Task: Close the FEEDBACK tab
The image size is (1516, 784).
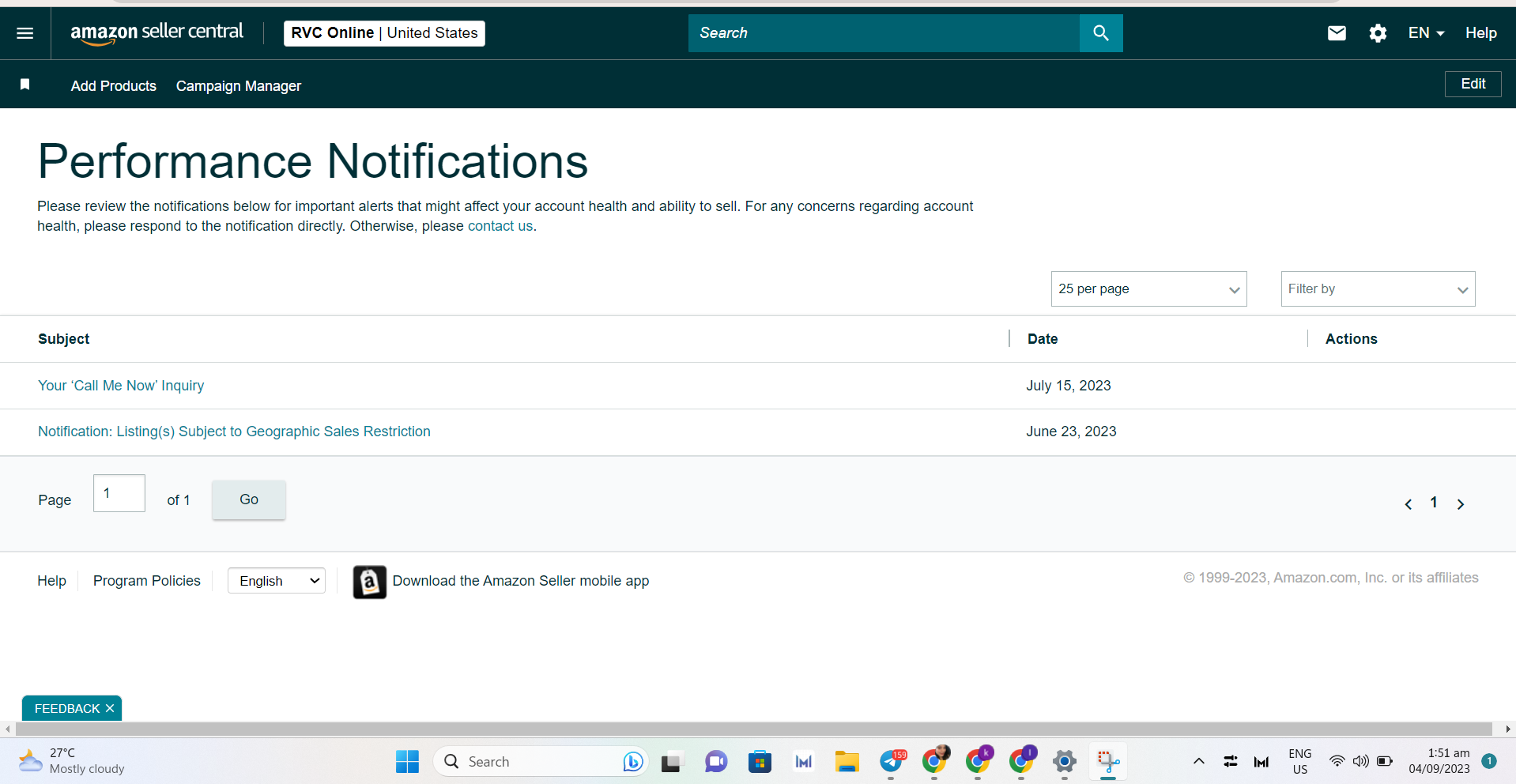Action: 110,708
